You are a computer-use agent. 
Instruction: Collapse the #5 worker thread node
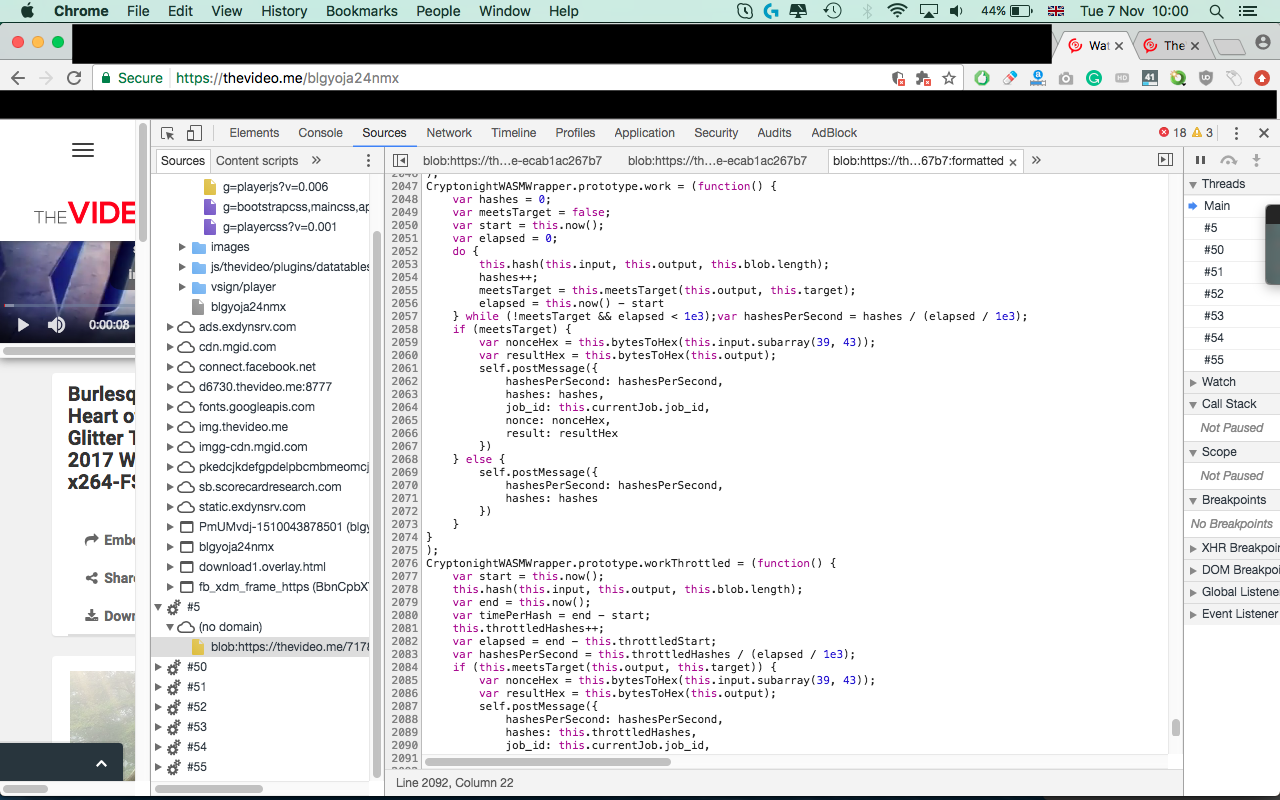point(158,607)
